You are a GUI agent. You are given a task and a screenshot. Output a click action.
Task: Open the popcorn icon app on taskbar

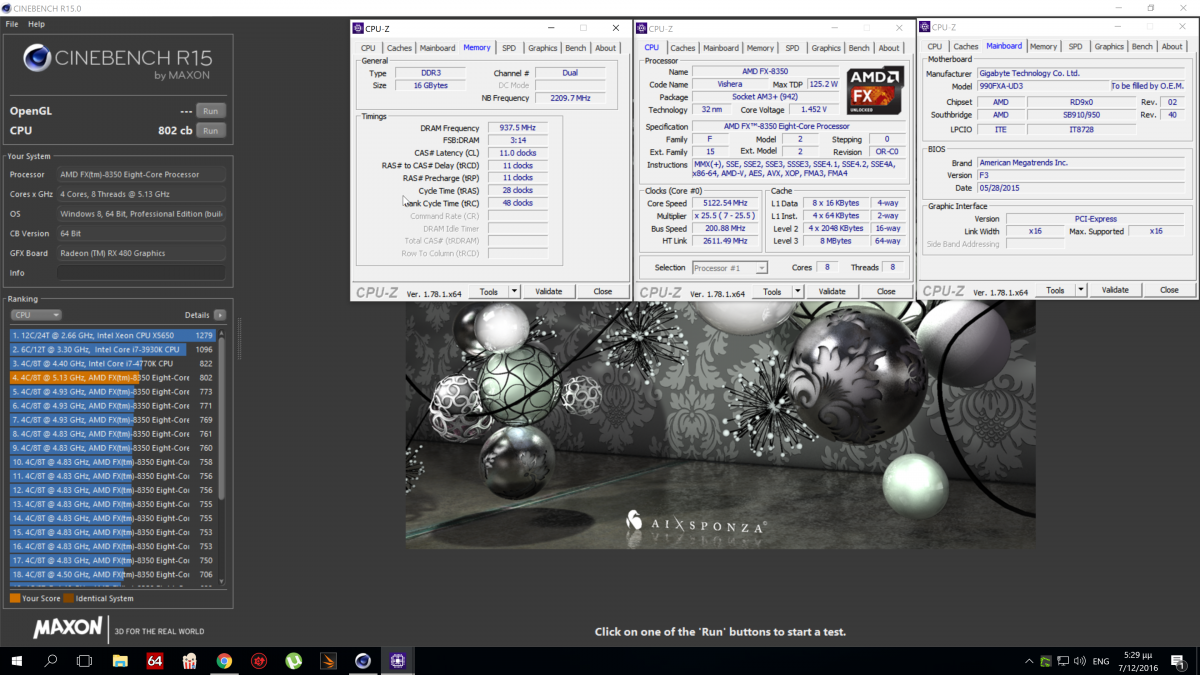tap(189, 661)
